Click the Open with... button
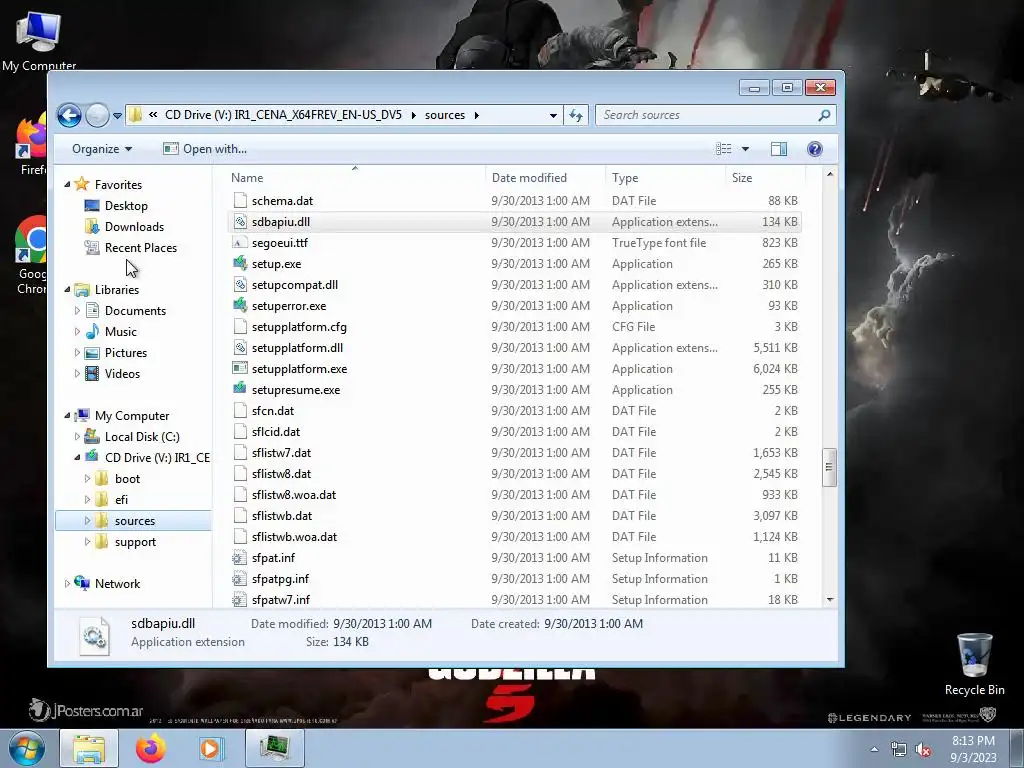The height and width of the screenshot is (768, 1024). click(205, 149)
